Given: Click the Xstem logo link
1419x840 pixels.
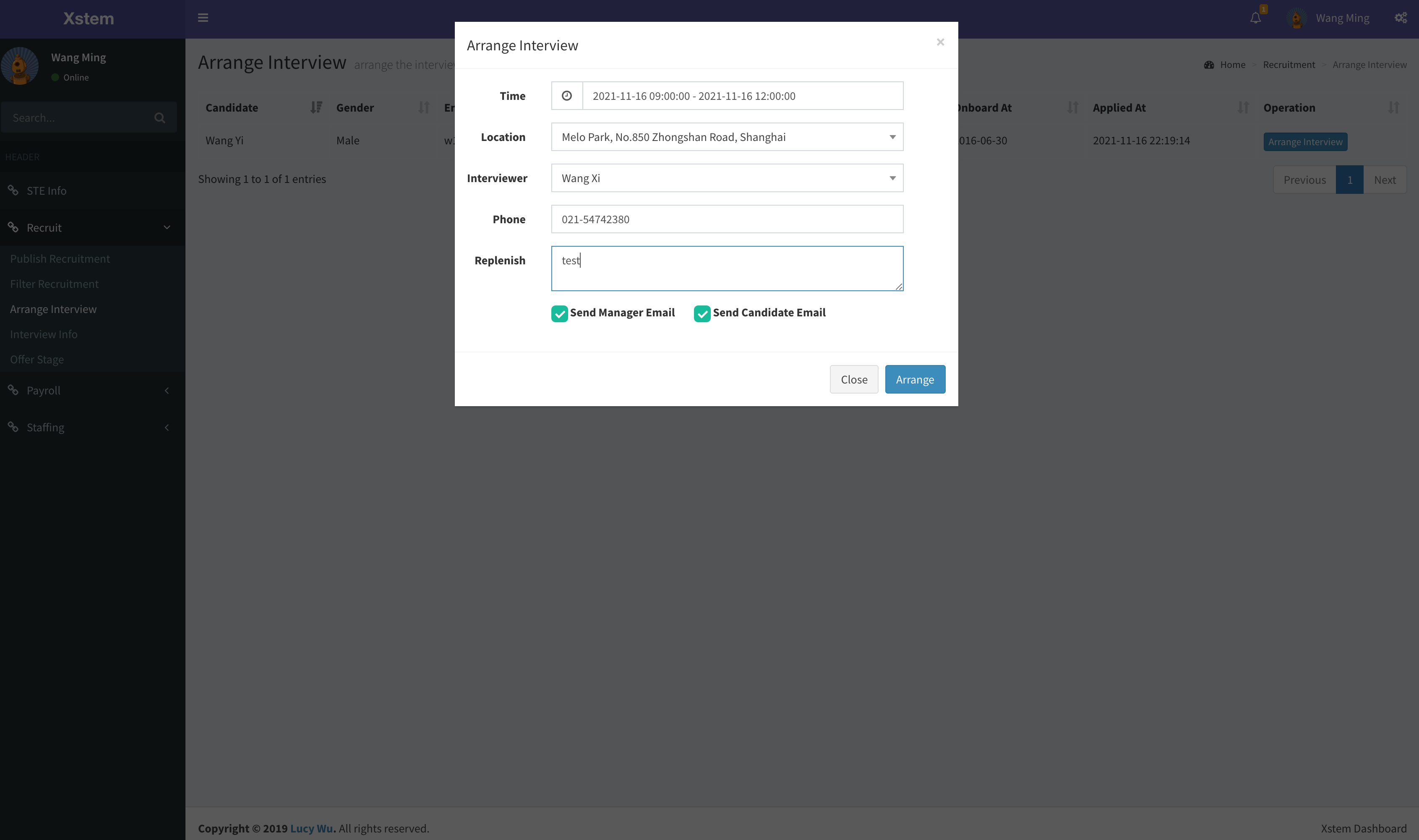Looking at the screenshot, I should point(88,19).
